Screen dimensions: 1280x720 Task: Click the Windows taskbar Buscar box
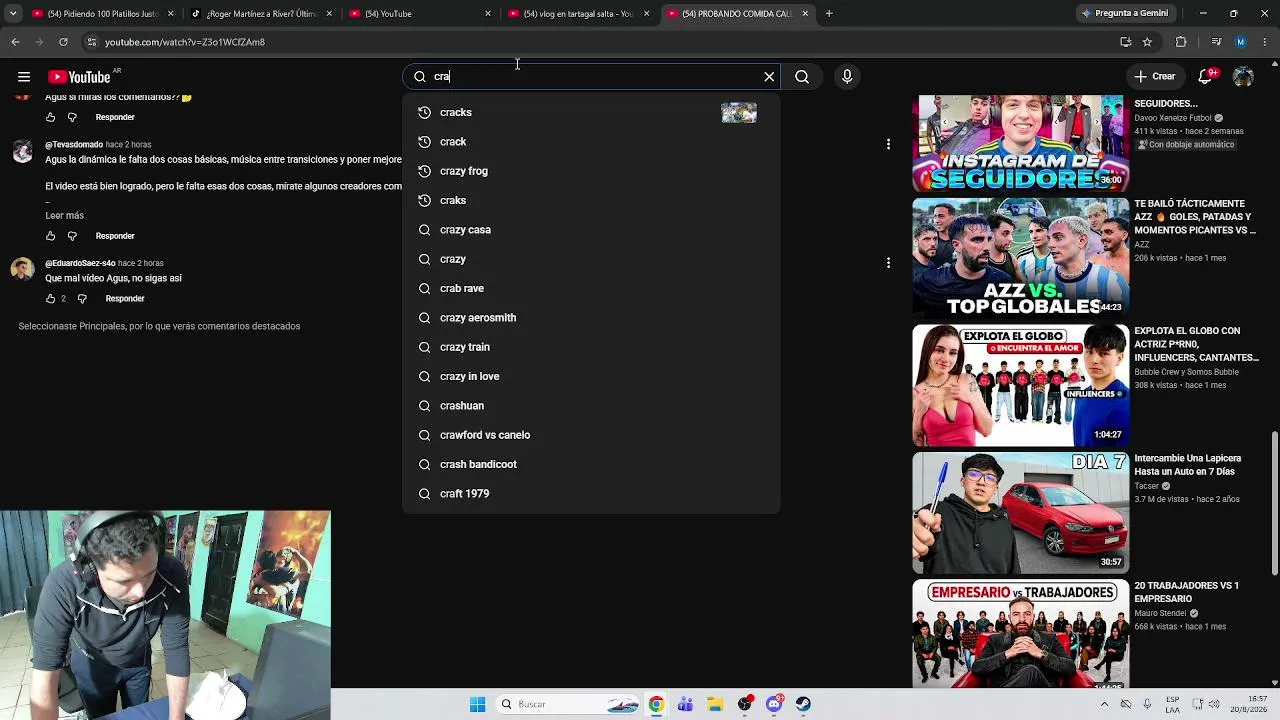570,704
